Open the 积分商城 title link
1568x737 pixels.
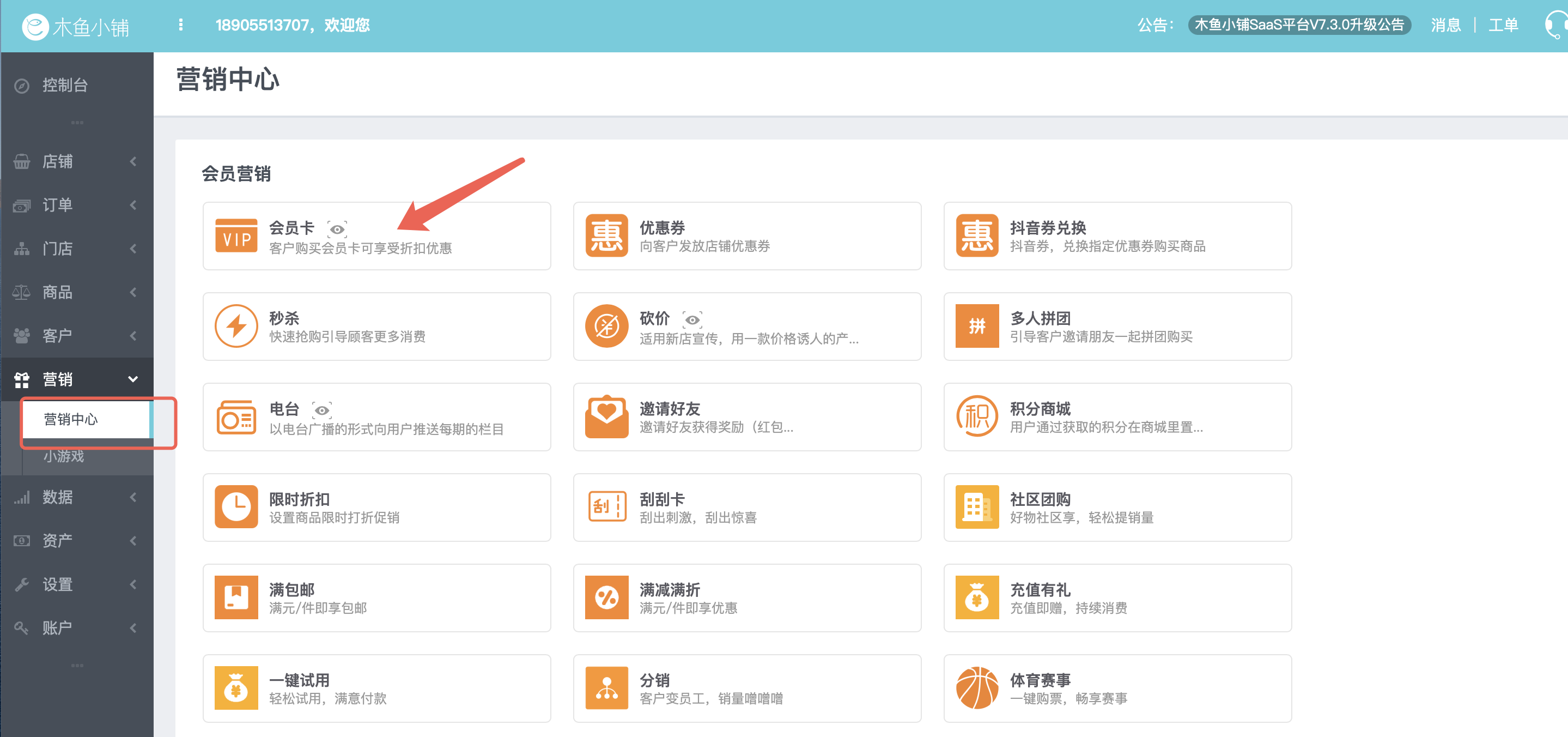1040,409
